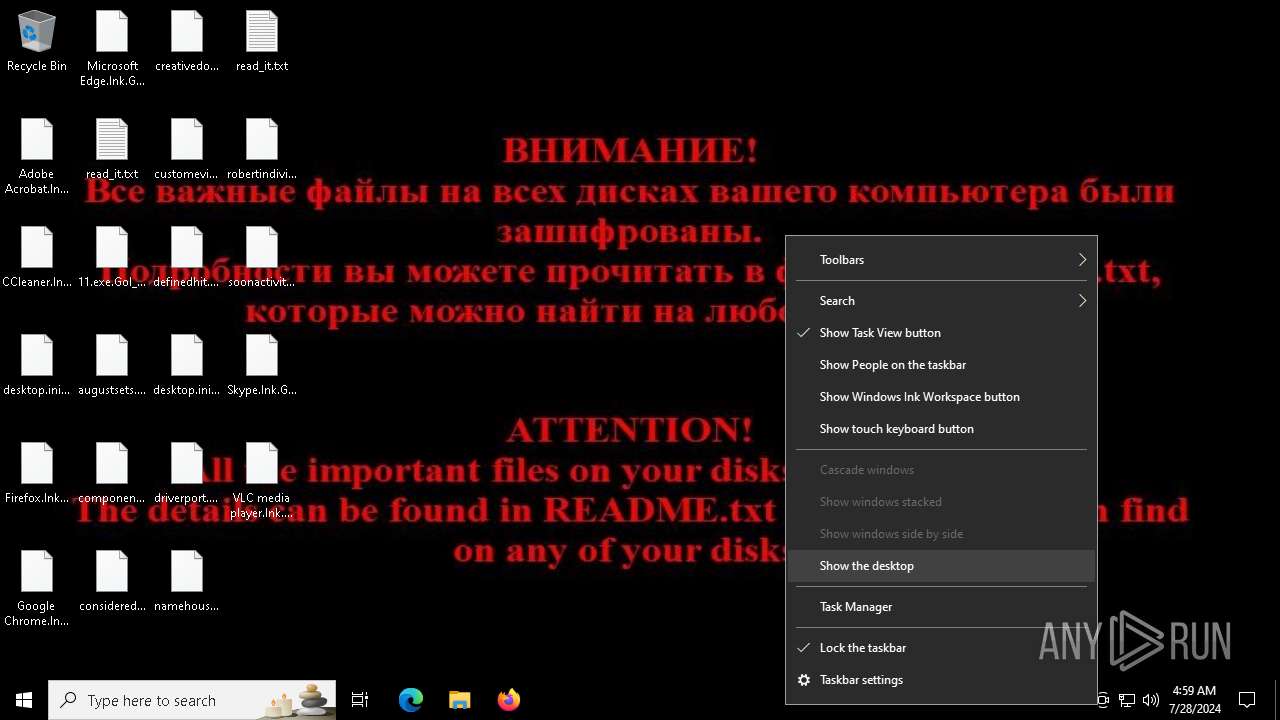Click greyed Show windows side by side
Viewport: 1280px width, 720px height.
tap(941, 534)
